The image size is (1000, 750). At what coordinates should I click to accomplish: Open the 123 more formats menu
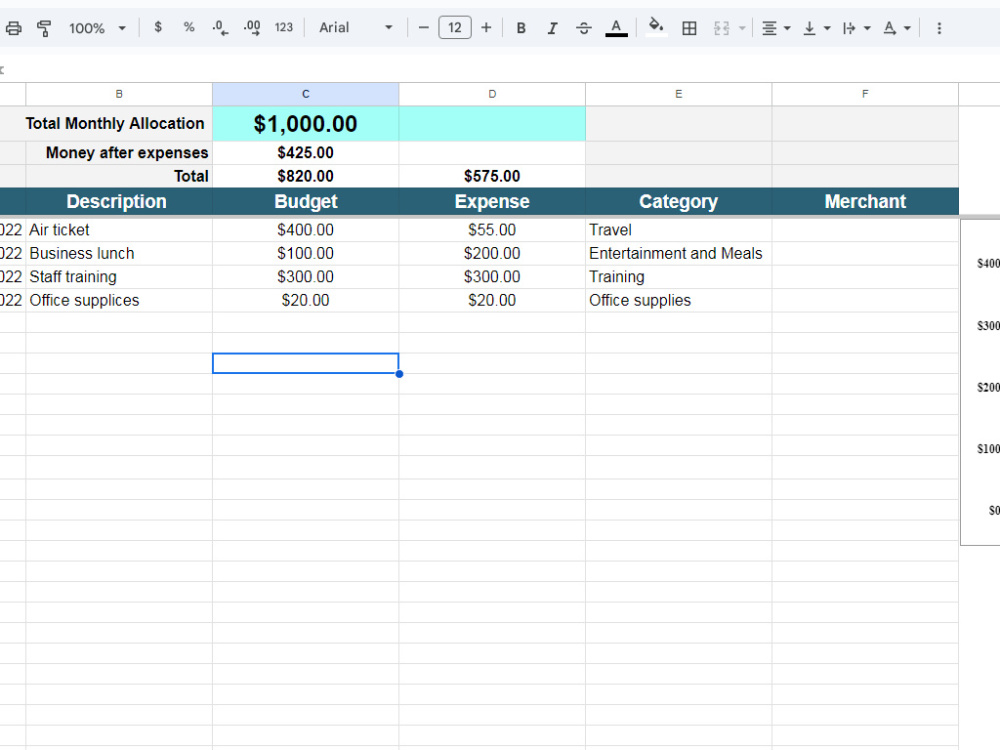point(284,27)
